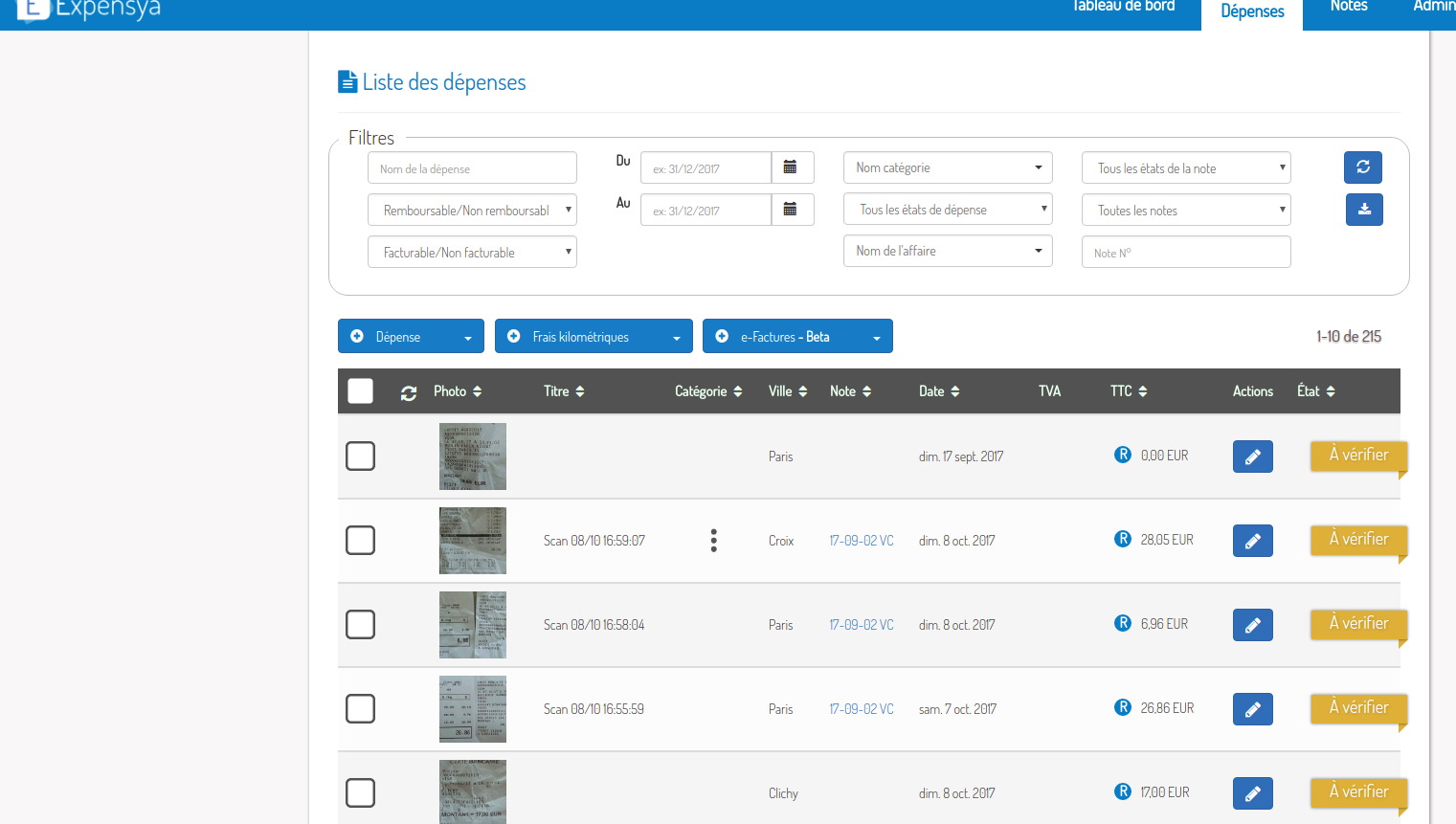This screenshot has height=824, width=1456.
Task: Go to the Tableau de bord tab
Action: (x=1123, y=8)
